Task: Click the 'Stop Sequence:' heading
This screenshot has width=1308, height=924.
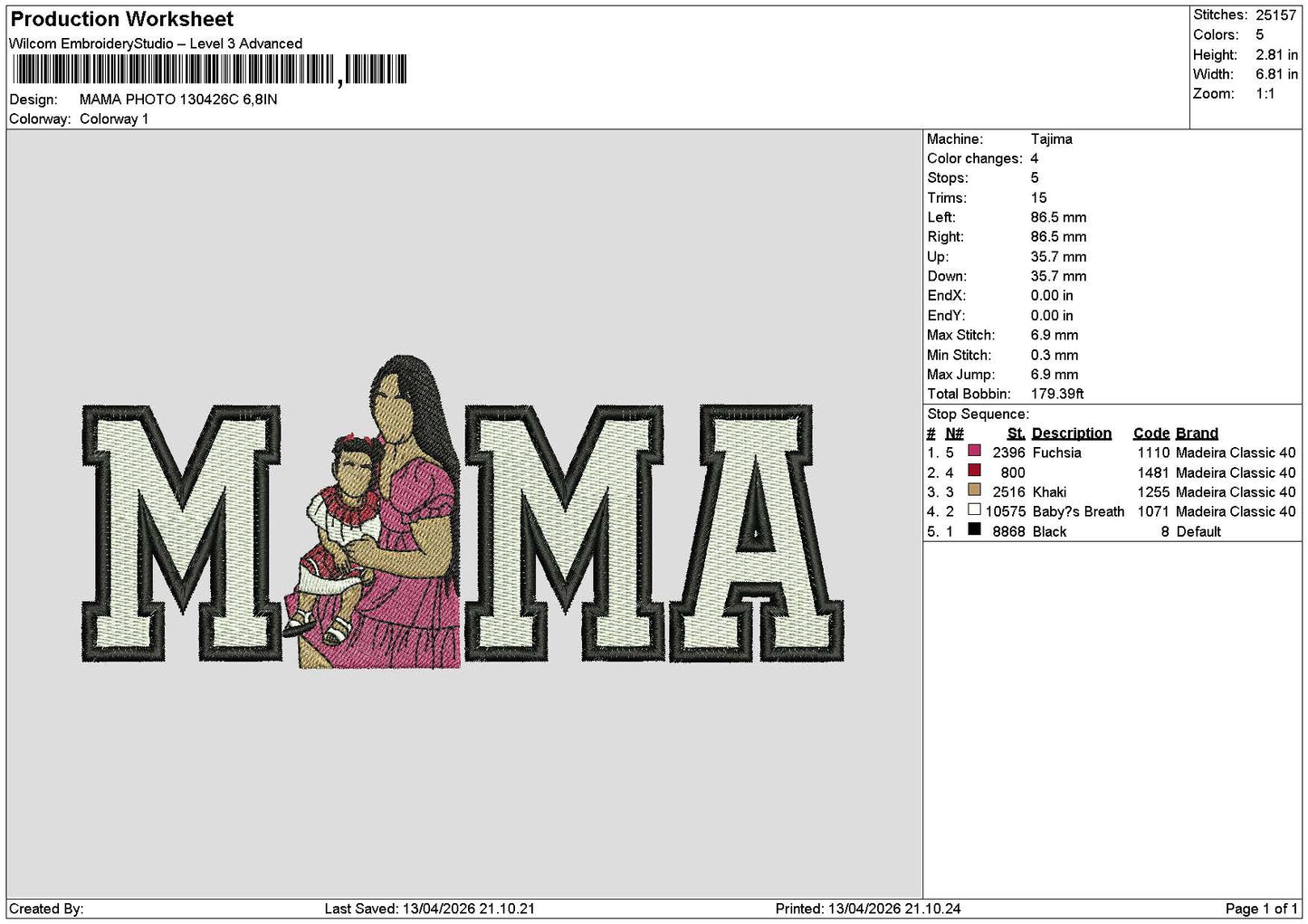Action: tap(978, 414)
